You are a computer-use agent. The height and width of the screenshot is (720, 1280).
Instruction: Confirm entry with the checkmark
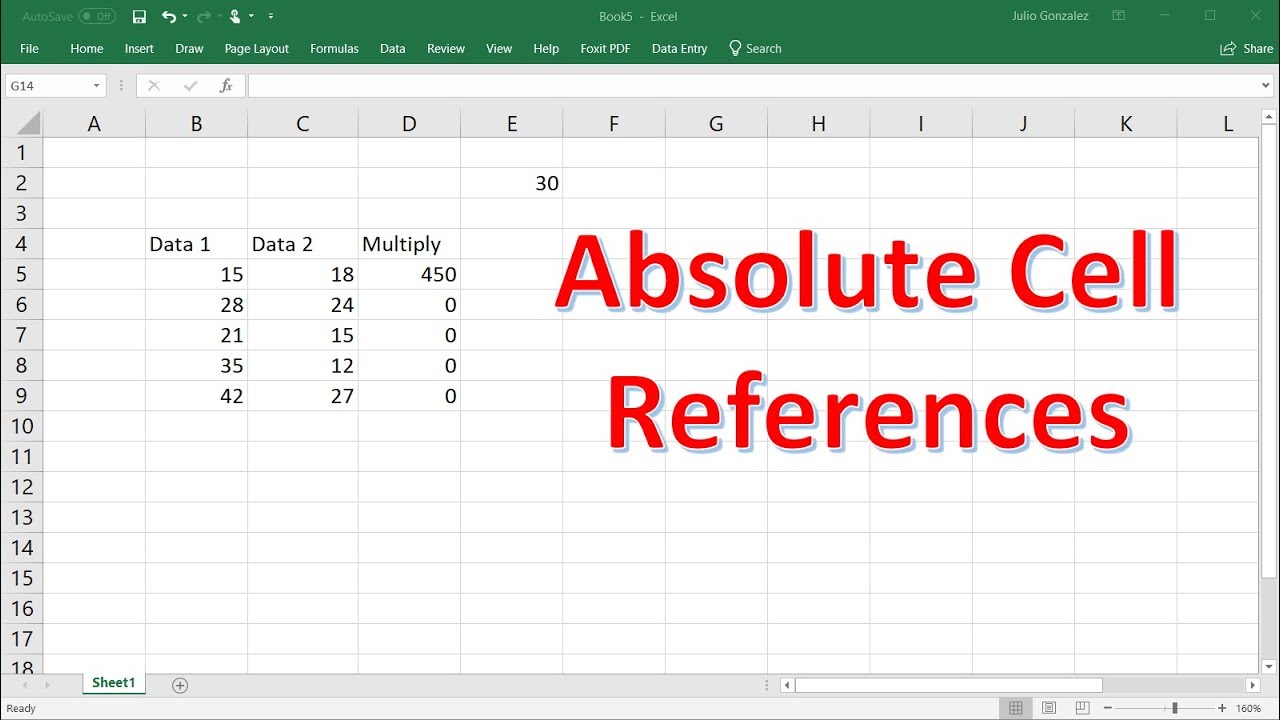coord(190,85)
